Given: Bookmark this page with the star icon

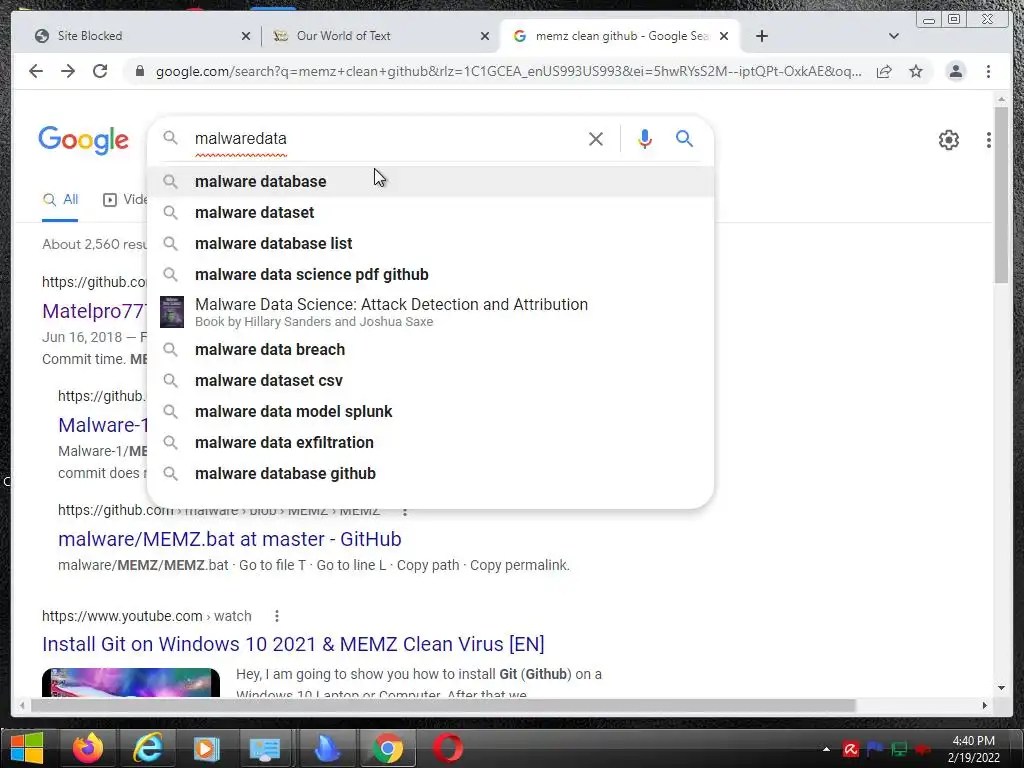Looking at the screenshot, I should pyautogui.click(x=916, y=71).
